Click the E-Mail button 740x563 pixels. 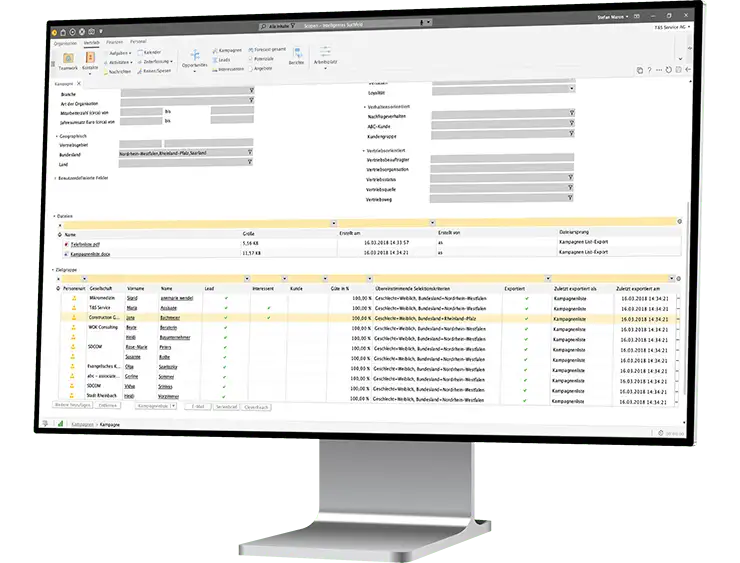click(x=198, y=406)
